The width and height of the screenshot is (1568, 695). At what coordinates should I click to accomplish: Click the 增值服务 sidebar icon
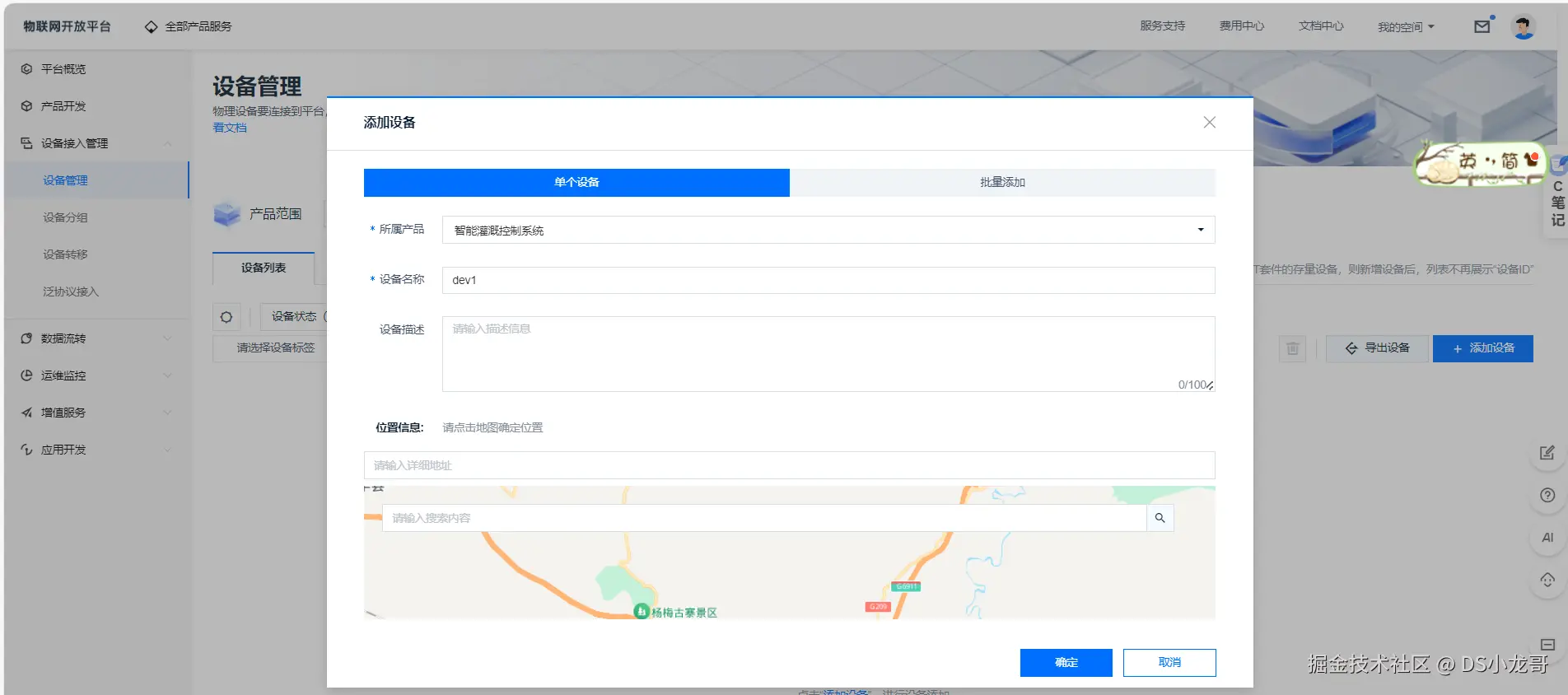[x=26, y=413]
